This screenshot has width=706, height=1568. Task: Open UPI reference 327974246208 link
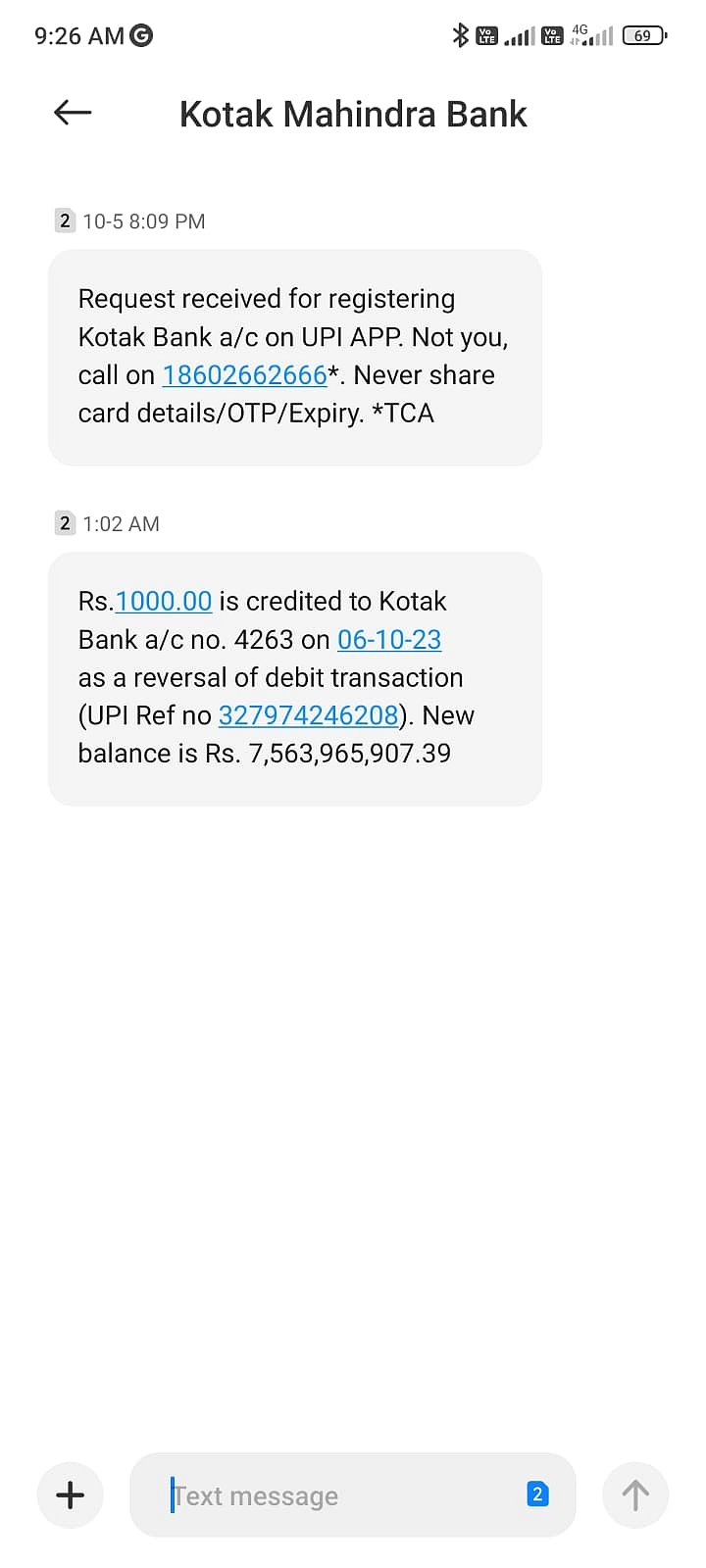pyautogui.click(x=308, y=715)
